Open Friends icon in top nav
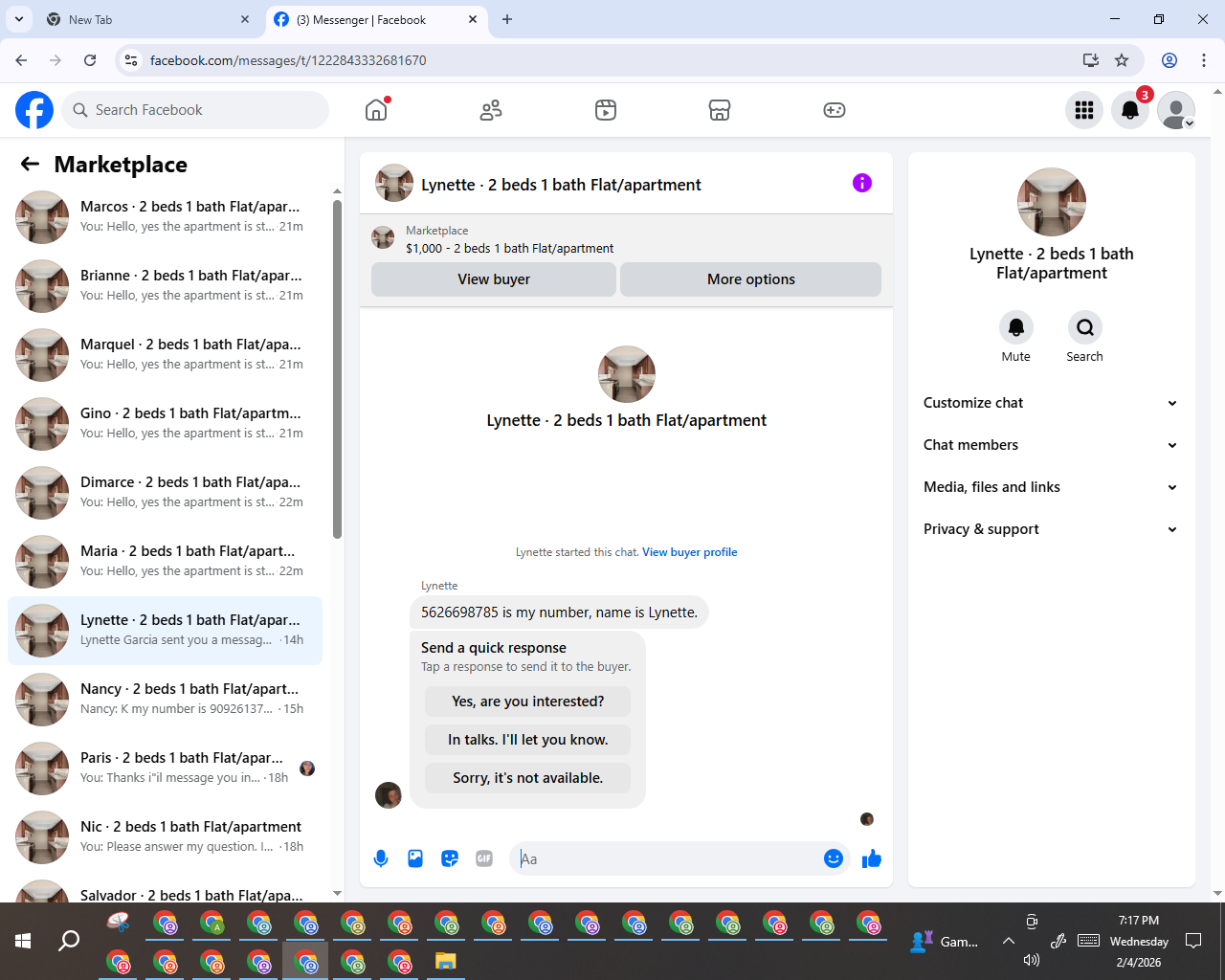The height and width of the screenshot is (980, 1225). (x=491, y=110)
